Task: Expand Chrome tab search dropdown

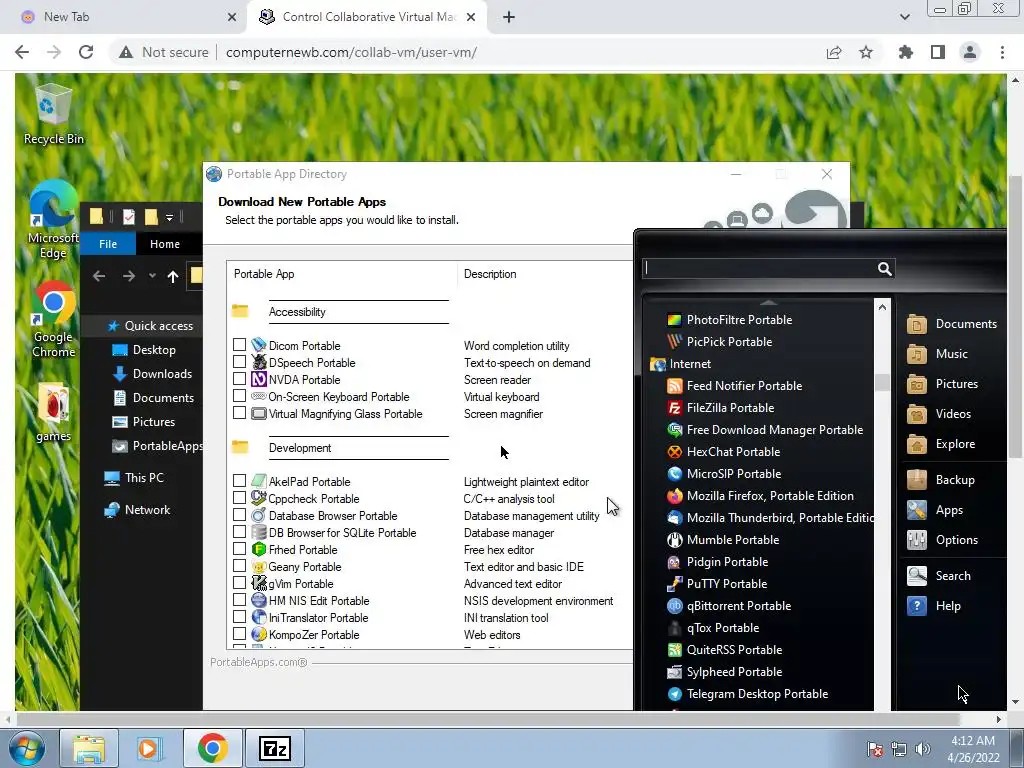Action: coord(904,17)
